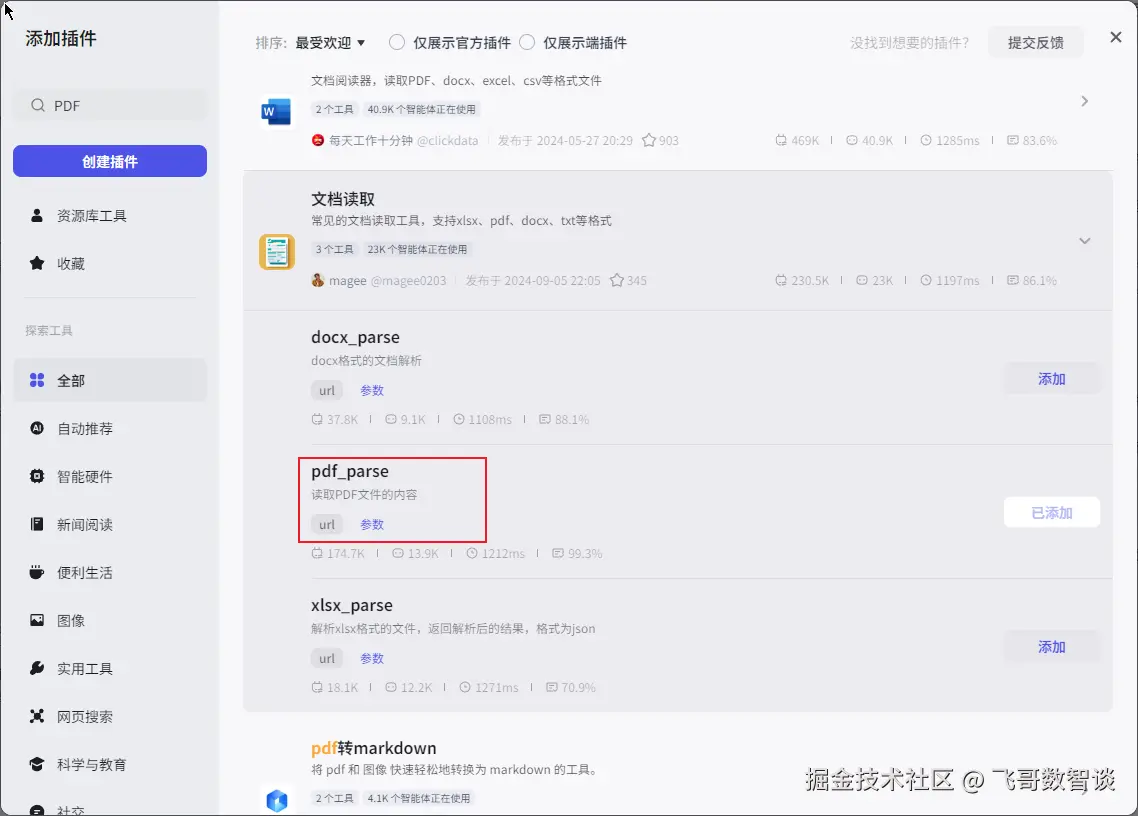Open the 图像 category
Viewport: 1138px width, 816px height.
110,620
